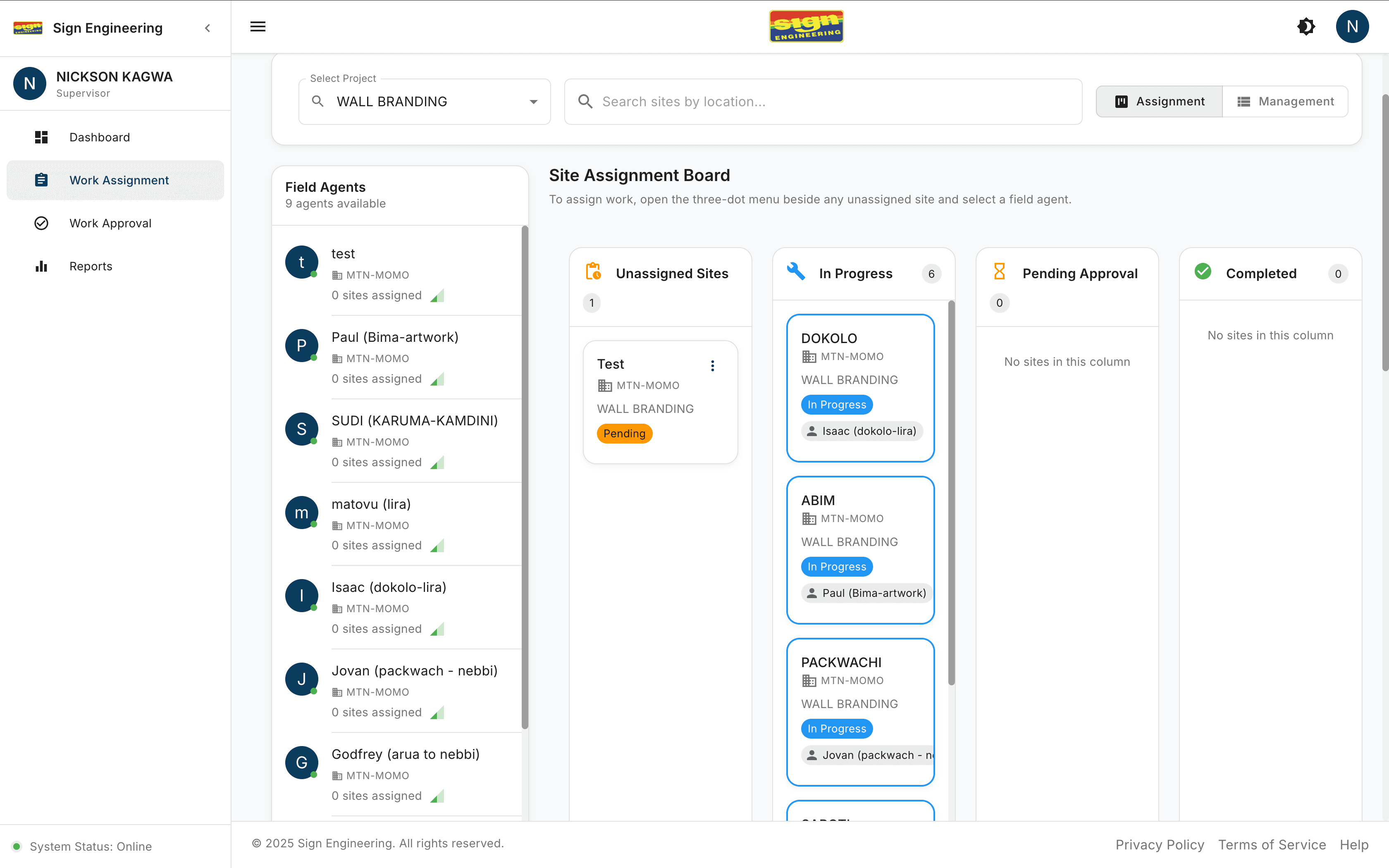Click Isaac (dokolo-lira) chip on DOKOLO card
The image size is (1389, 868).
tap(862, 431)
